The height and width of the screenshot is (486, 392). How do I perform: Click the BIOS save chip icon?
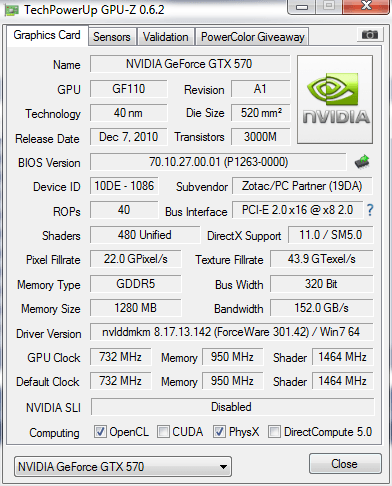pos(362,162)
